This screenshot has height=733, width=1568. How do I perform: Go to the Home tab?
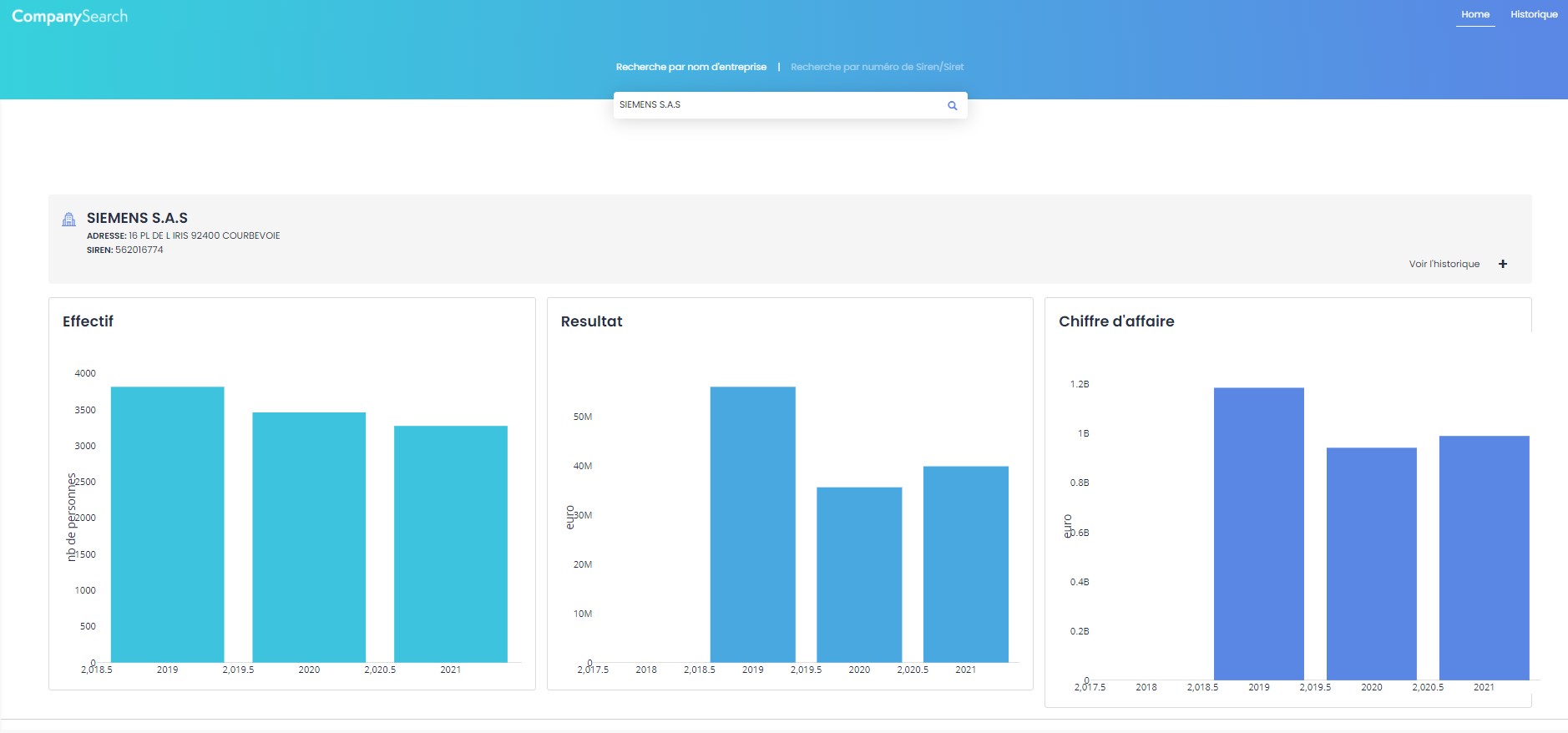(1474, 14)
